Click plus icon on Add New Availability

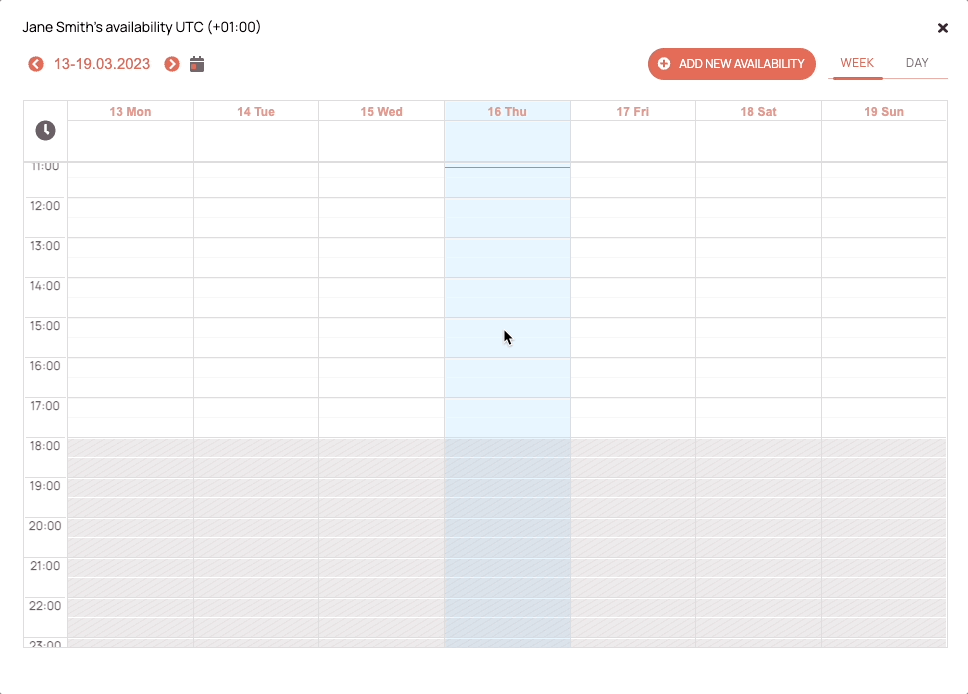tap(664, 64)
